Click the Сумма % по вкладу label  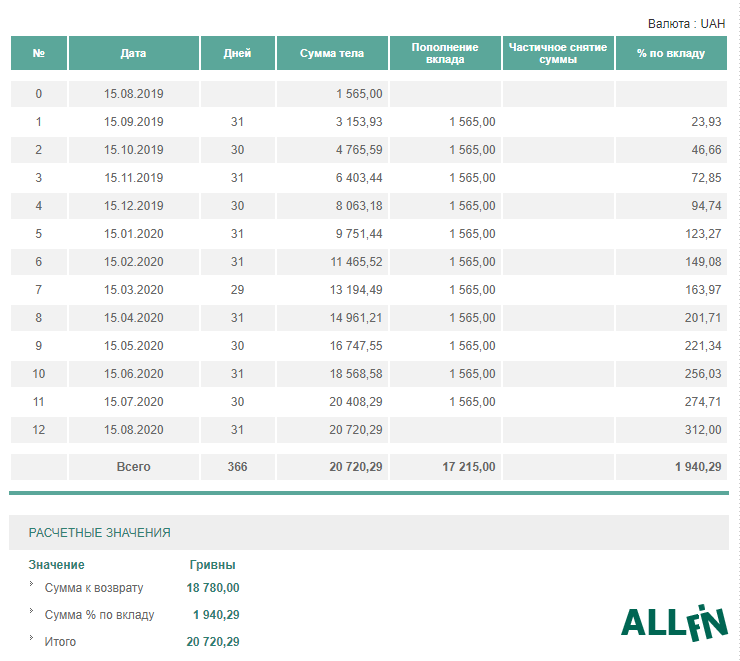pyautogui.click(x=99, y=615)
